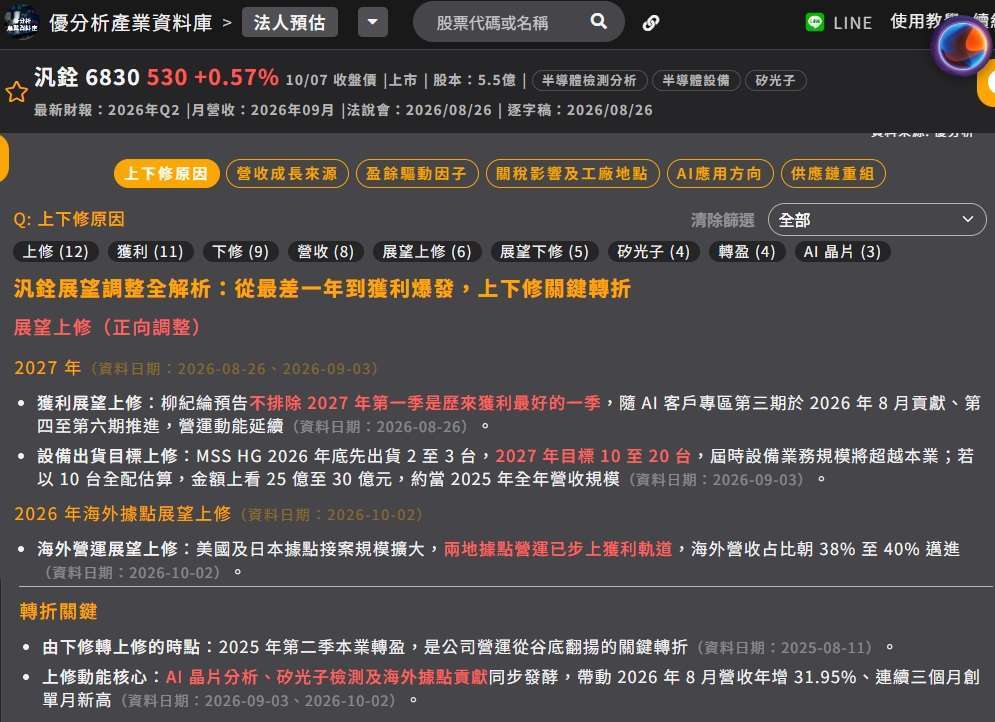
Task: Toggle the 下修 (9) filter tag
Action: click(241, 252)
